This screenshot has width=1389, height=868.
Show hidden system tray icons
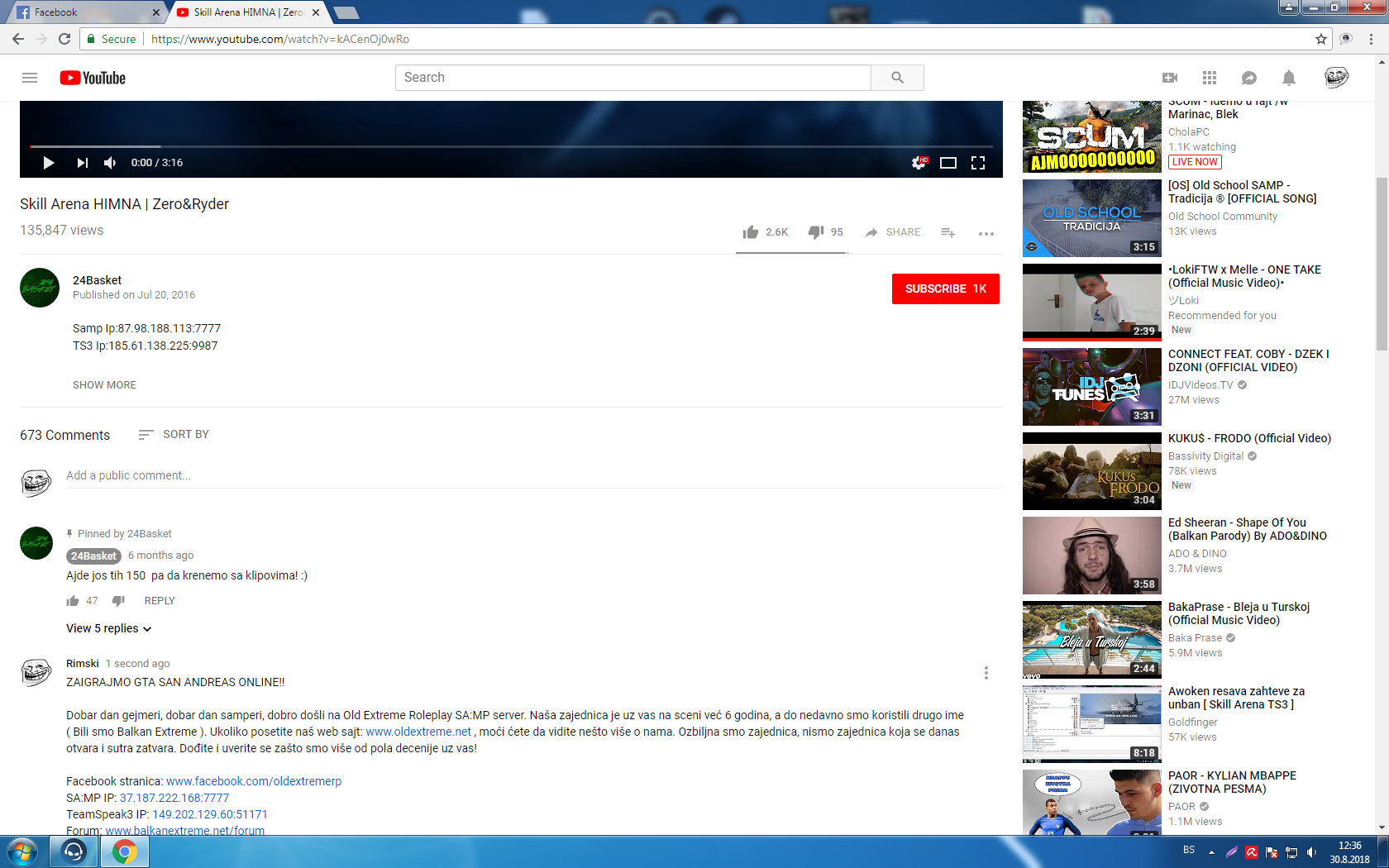pyautogui.click(x=1211, y=852)
